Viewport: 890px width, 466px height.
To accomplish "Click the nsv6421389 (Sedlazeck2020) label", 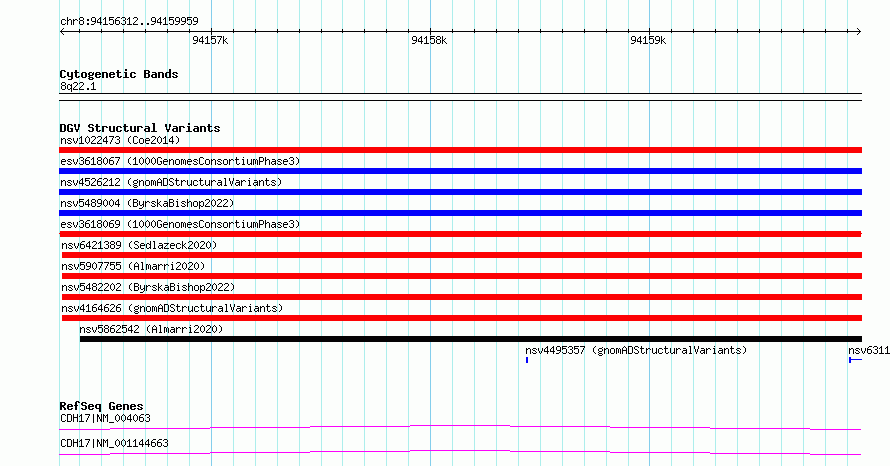I will (x=139, y=245).
